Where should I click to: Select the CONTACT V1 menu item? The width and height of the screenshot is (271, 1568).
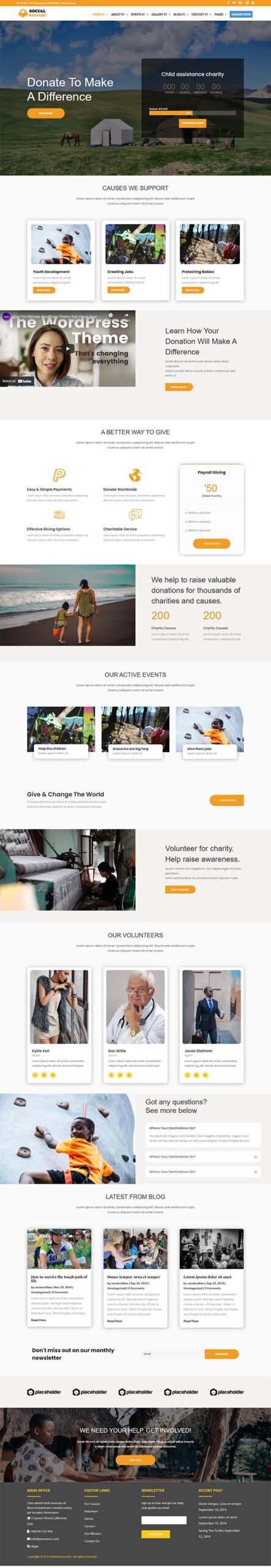tap(200, 14)
